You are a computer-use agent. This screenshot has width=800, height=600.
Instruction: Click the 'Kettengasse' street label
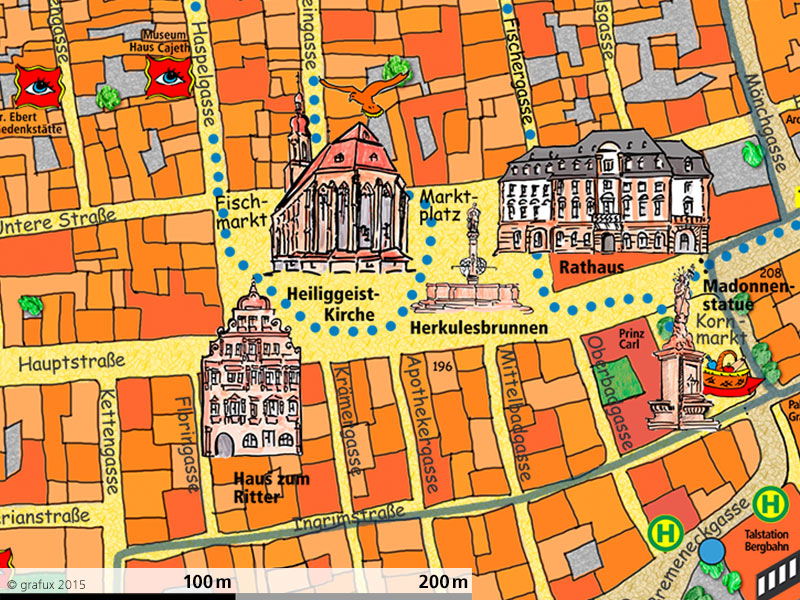click(x=110, y=441)
